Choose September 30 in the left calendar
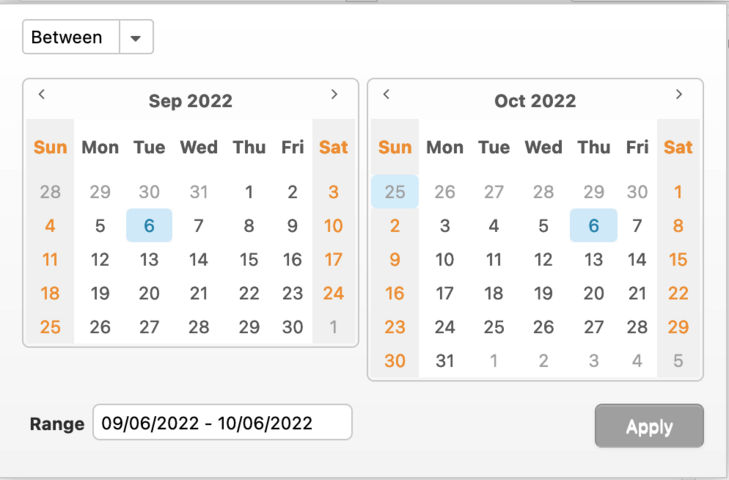Image resolution: width=729 pixels, height=480 pixels. [x=292, y=327]
